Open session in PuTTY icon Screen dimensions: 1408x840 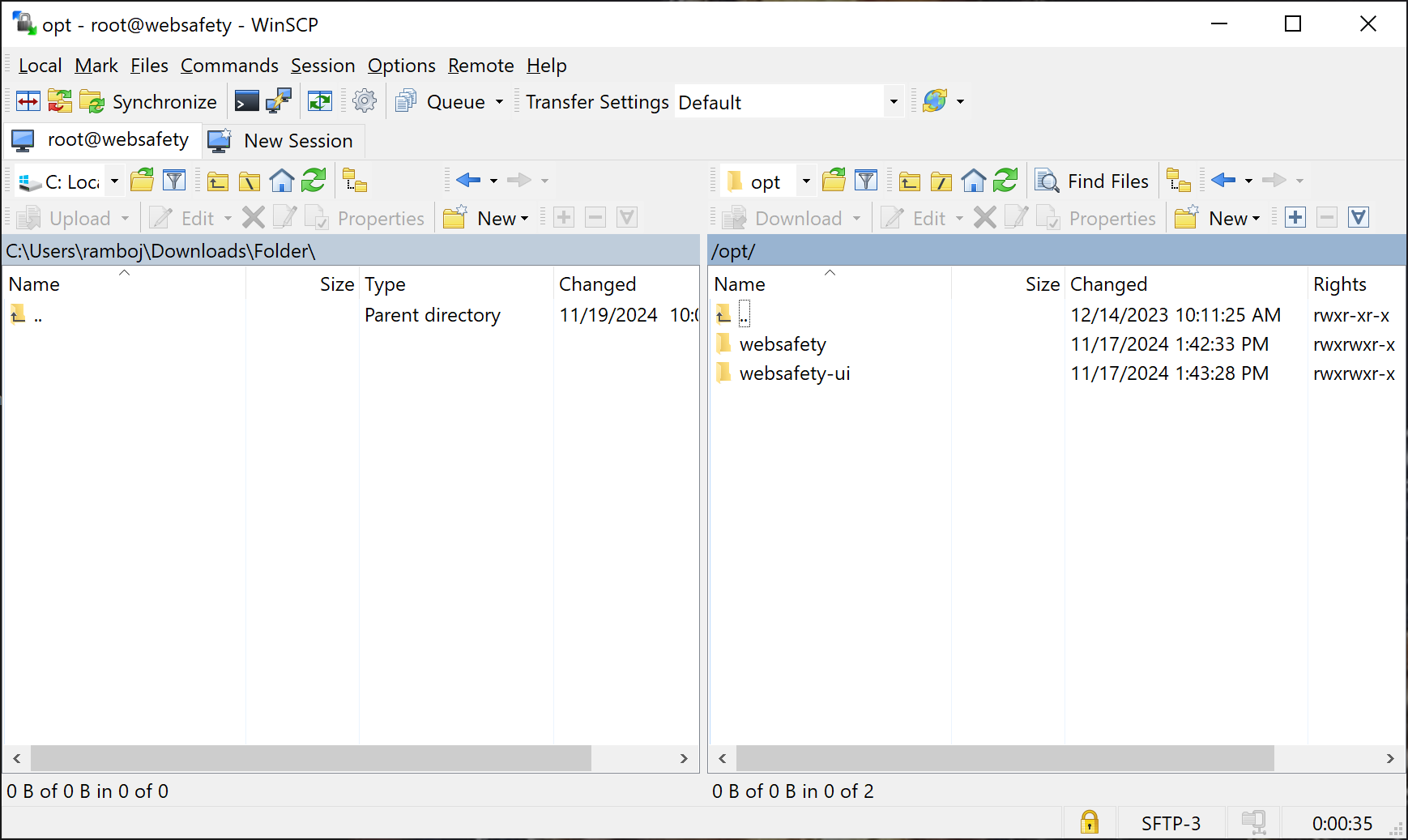[279, 101]
